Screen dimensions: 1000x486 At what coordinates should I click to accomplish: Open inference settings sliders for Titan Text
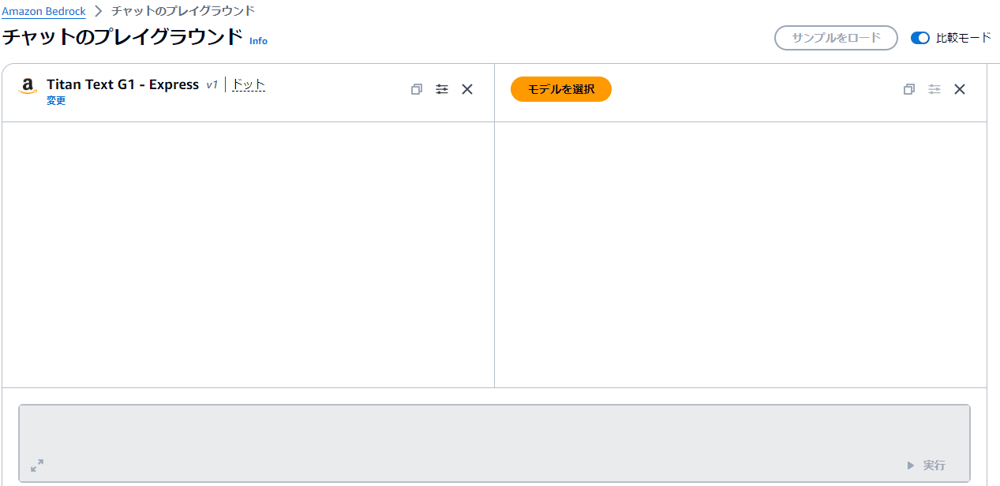click(442, 89)
